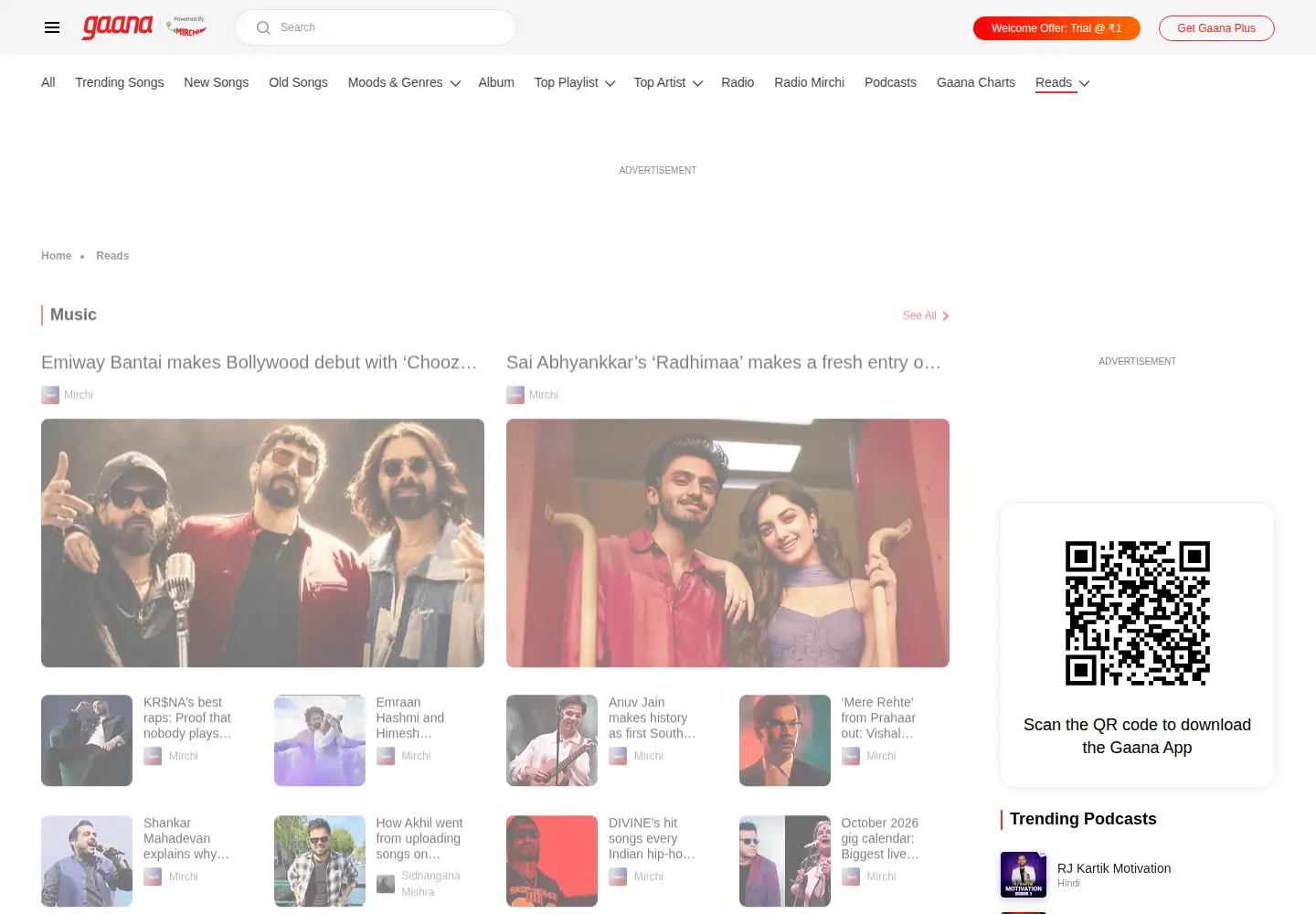
Task: Click Mirchi icon under Emraan Hashmi article
Action: 386,756
